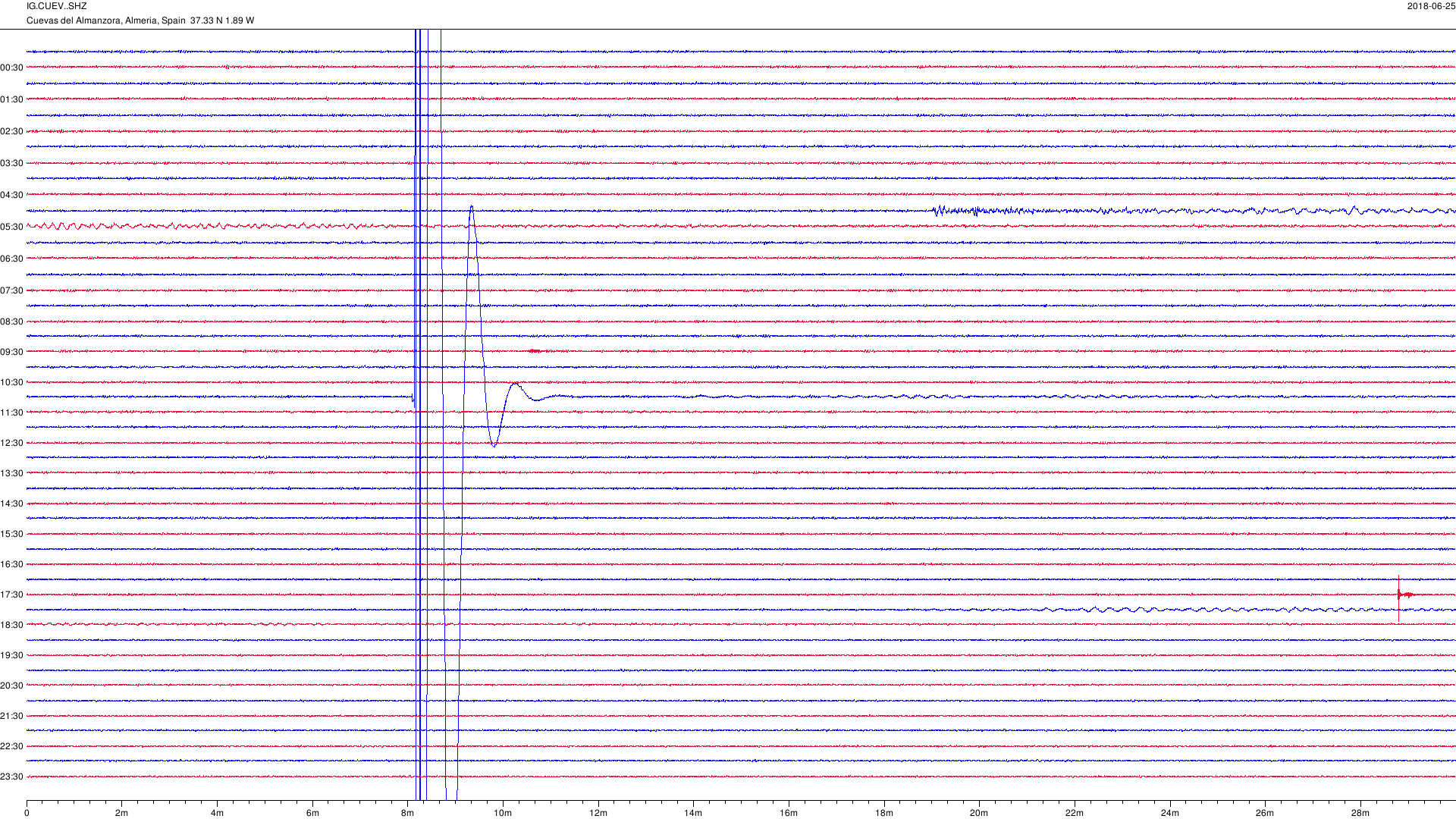
Task: Select the 23:30 time label
Action: pos(11,777)
